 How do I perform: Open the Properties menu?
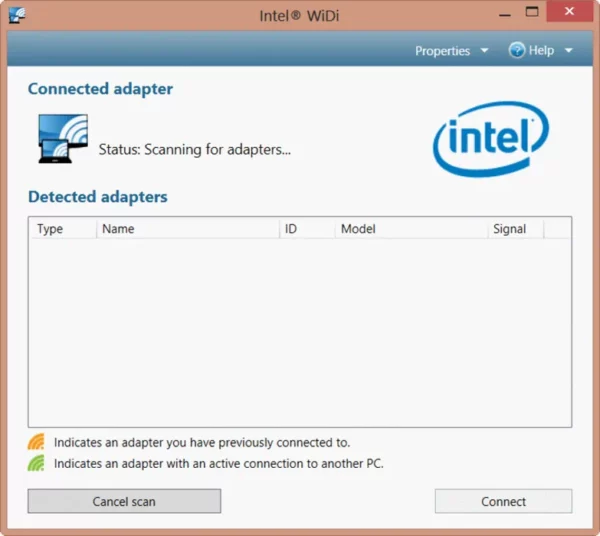point(442,51)
